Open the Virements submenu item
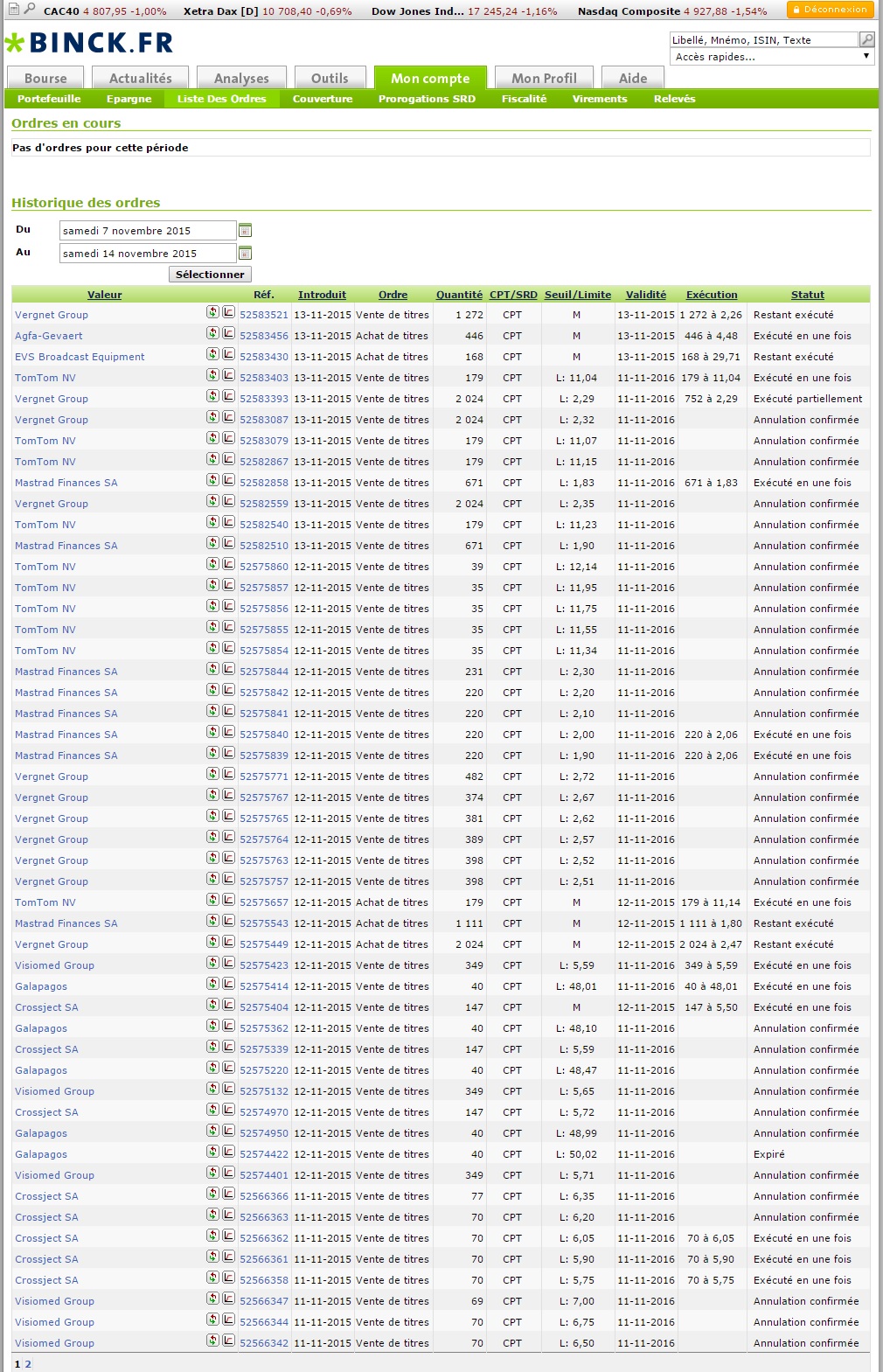The width and height of the screenshot is (883, 1372). coord(600,99)
